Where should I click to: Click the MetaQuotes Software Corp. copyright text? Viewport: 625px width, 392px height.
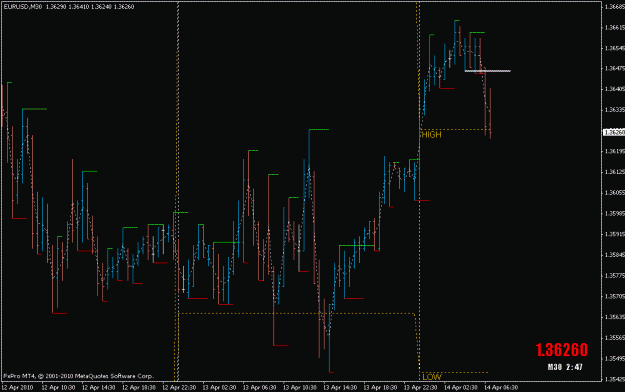pos(79,376)
